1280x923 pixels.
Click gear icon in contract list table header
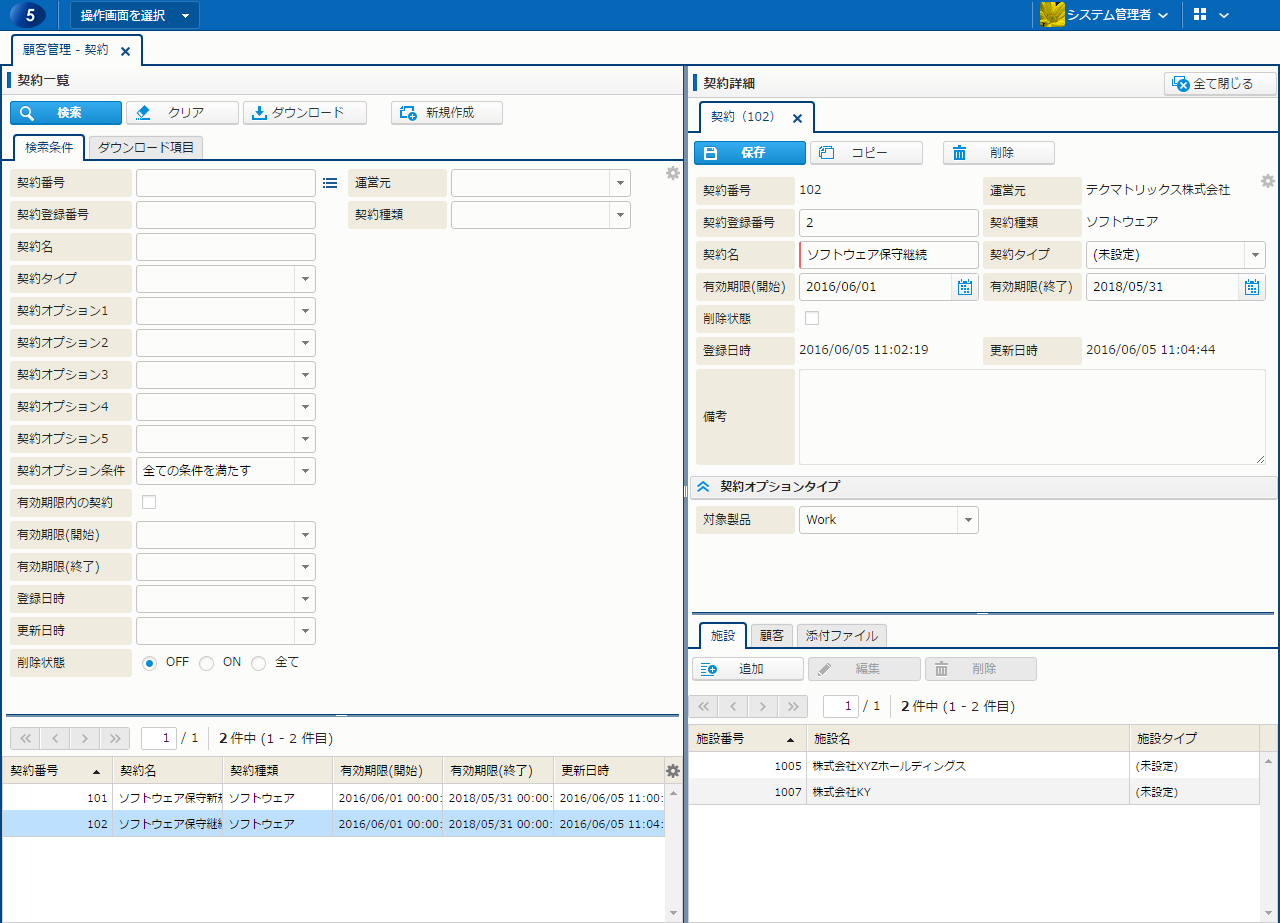pos(672,771)
